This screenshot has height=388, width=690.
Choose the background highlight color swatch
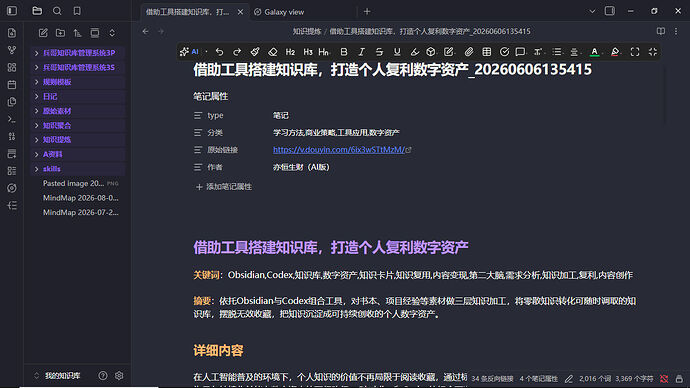tap(615, 52)
